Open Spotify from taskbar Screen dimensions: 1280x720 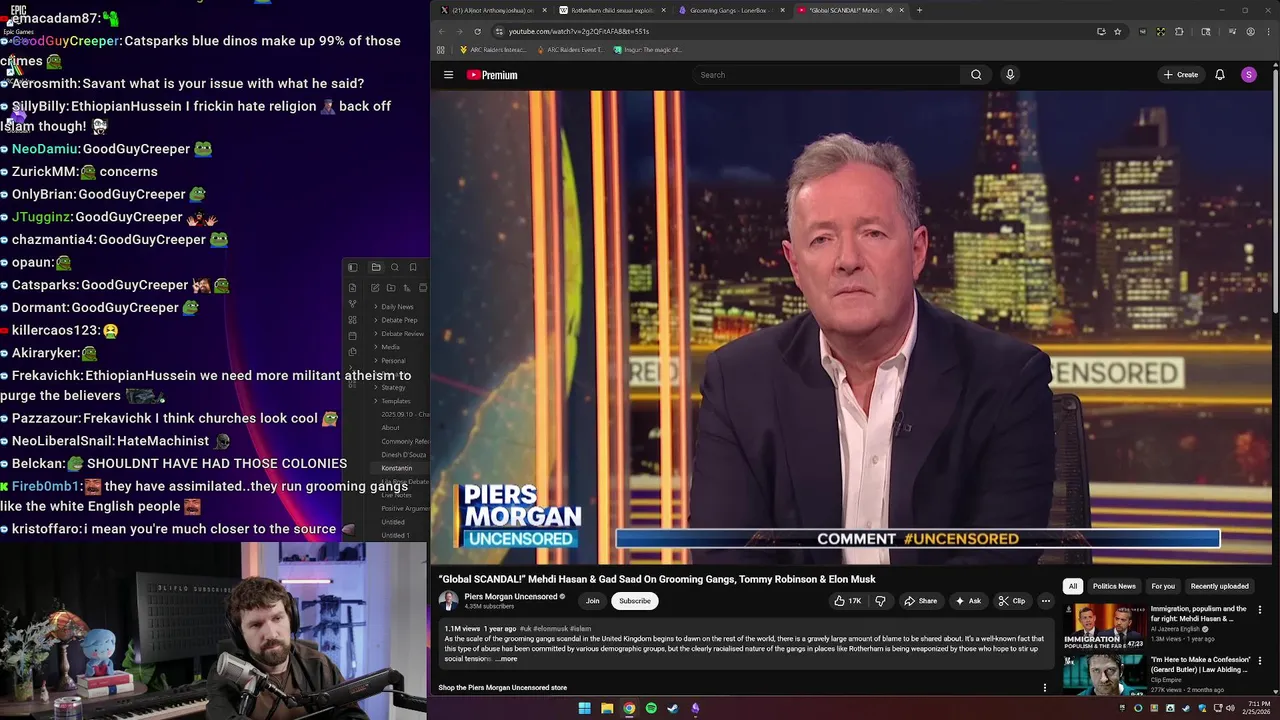click(651, 708)
